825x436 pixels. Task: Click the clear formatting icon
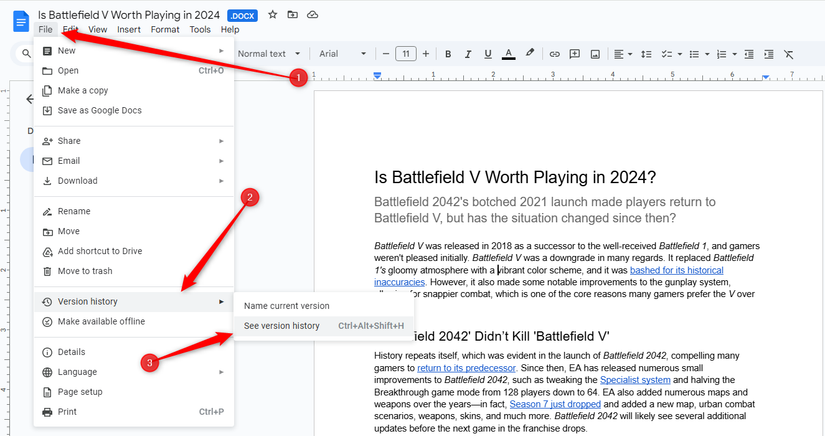point(788,54)
